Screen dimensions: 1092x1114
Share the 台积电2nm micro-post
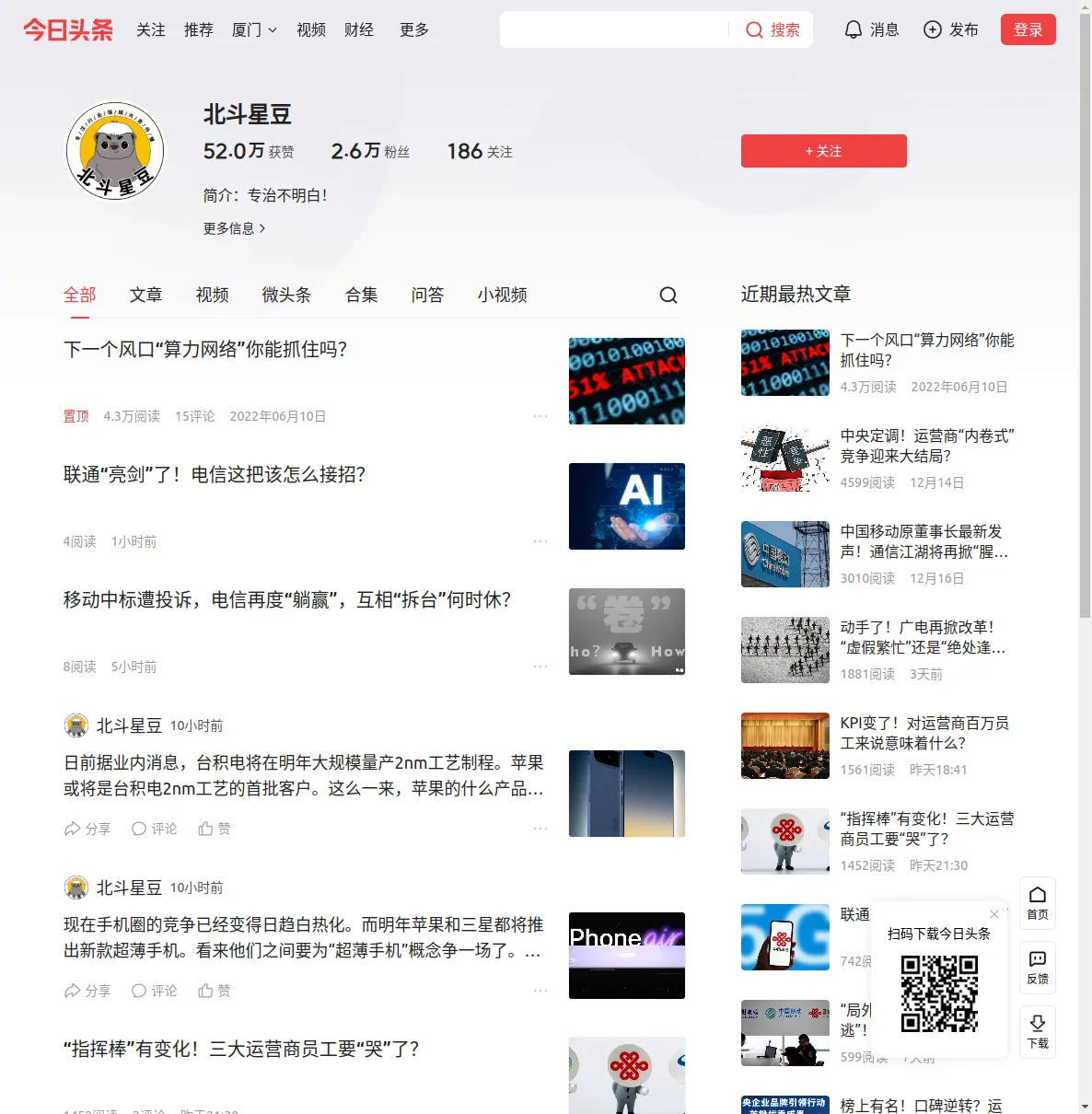click(87, 829)
